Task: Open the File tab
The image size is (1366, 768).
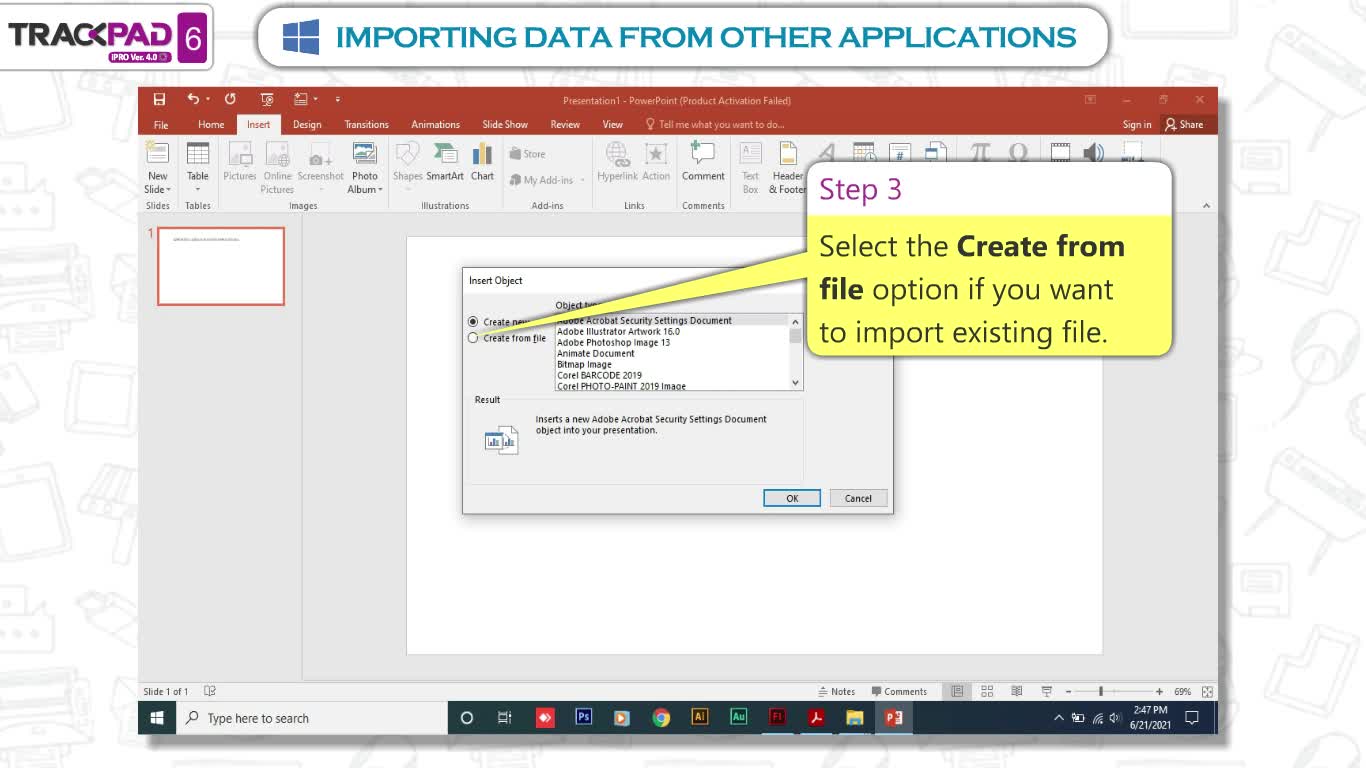Action: 161,125
